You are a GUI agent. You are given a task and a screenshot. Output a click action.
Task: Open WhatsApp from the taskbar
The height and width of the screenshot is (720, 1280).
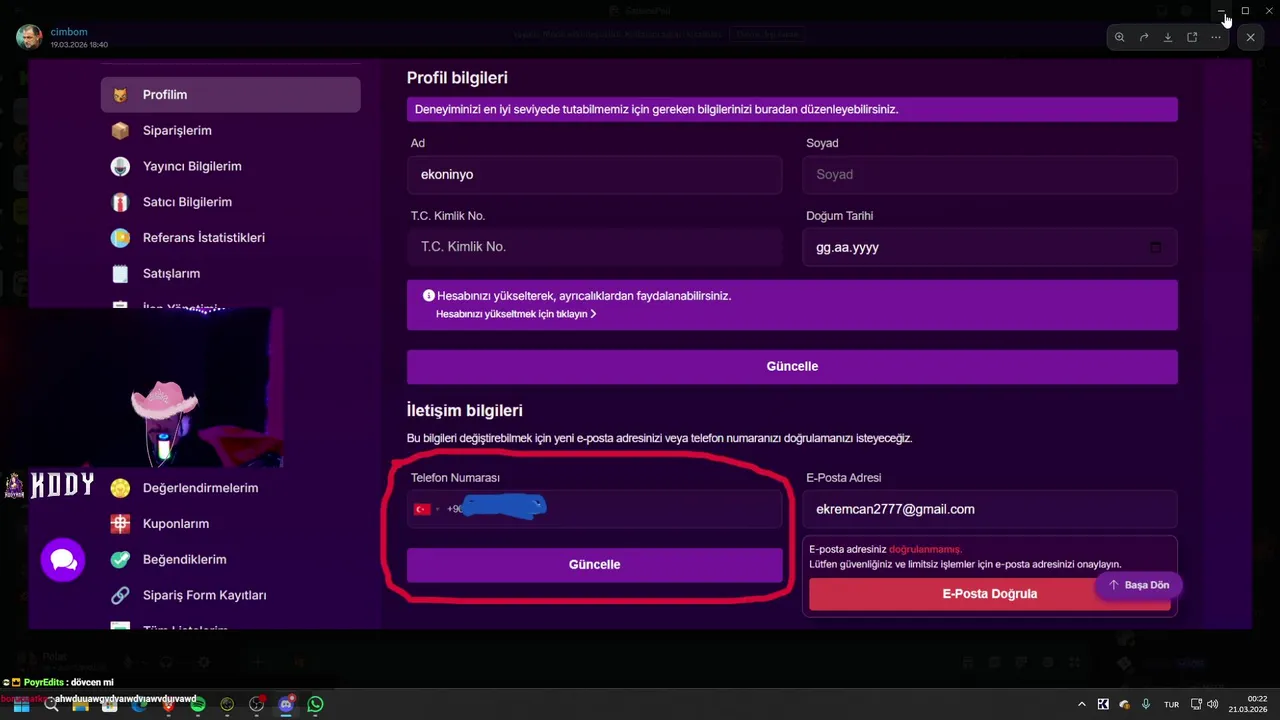pyautogui.click(x=316, y=704)
